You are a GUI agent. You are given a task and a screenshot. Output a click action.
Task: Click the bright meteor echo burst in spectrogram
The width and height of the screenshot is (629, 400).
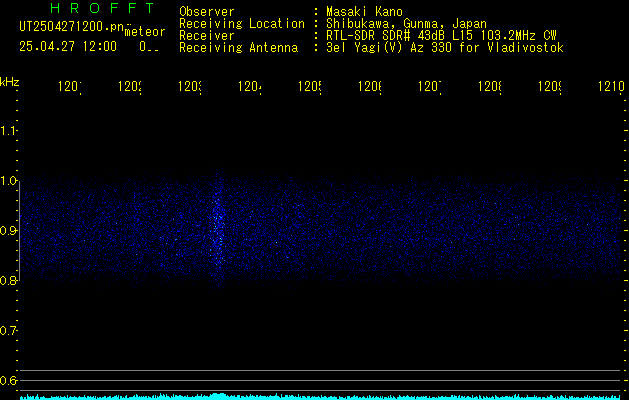pyautogui.click(x=218, y=227)
